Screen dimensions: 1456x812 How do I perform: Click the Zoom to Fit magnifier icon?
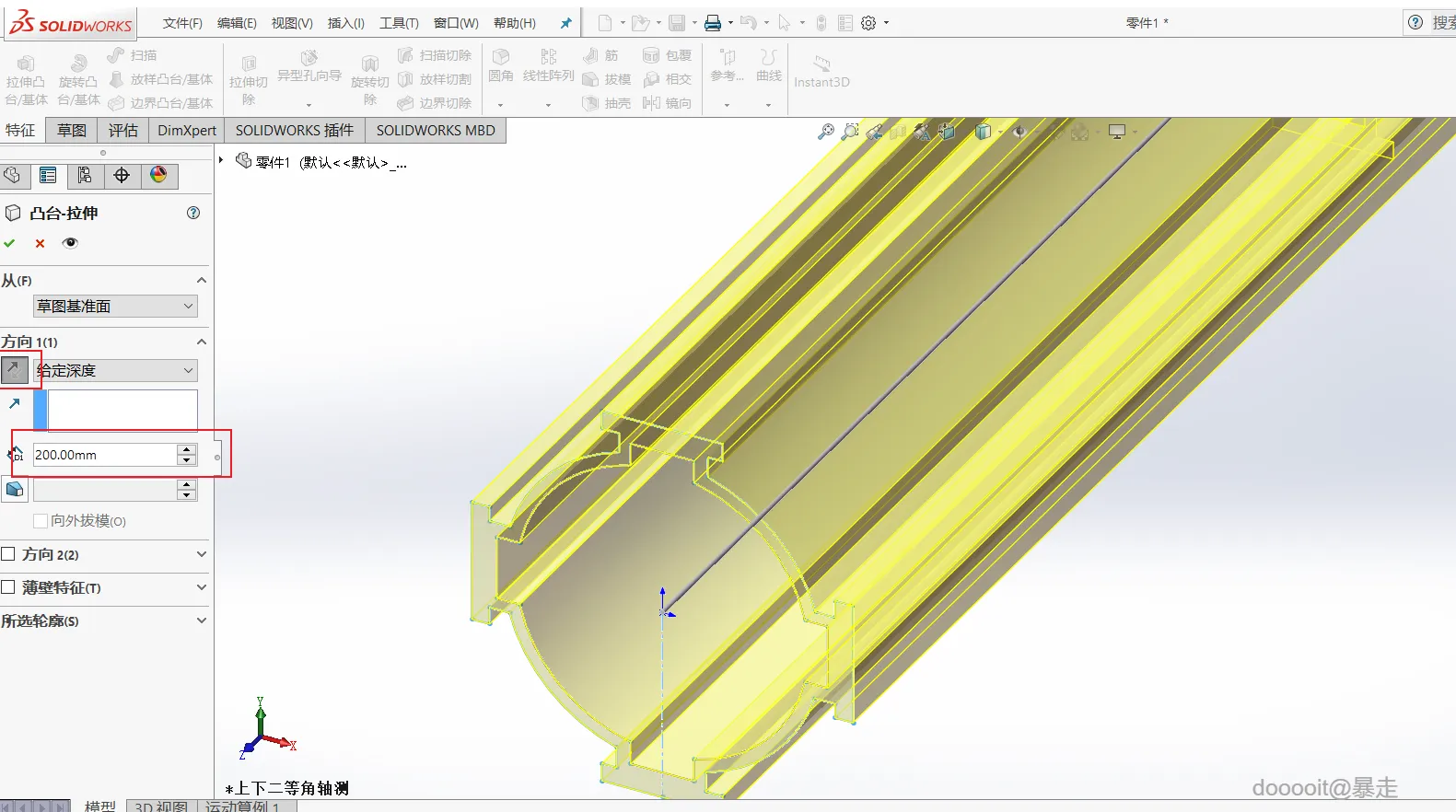[826, 132]
